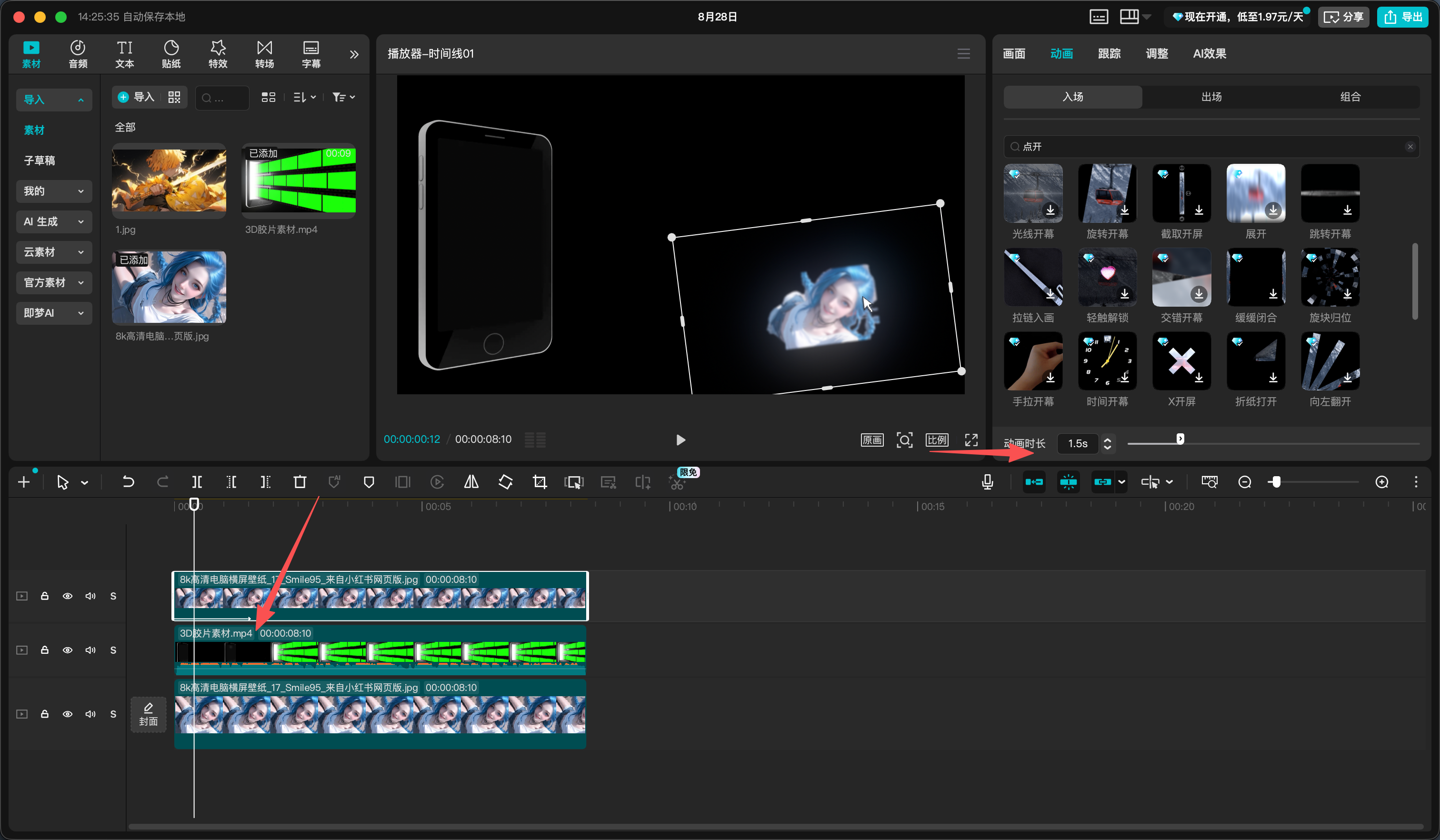Click the keyboard shortcuts icon in title bar
This screenshot has height=840, width=1440.
coord(1098,17)
